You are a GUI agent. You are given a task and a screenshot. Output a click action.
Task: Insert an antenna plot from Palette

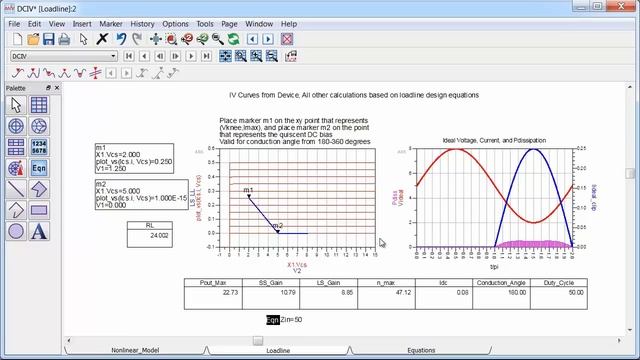(x=16, y=168)
